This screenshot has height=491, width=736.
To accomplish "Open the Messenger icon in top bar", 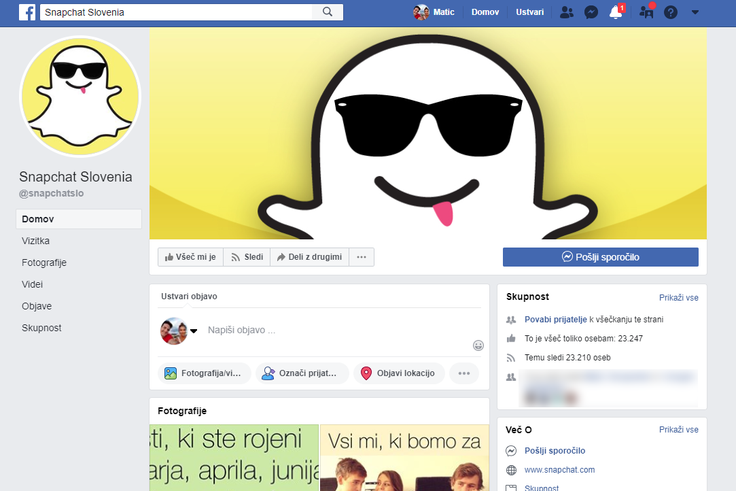I will point(591,12).
